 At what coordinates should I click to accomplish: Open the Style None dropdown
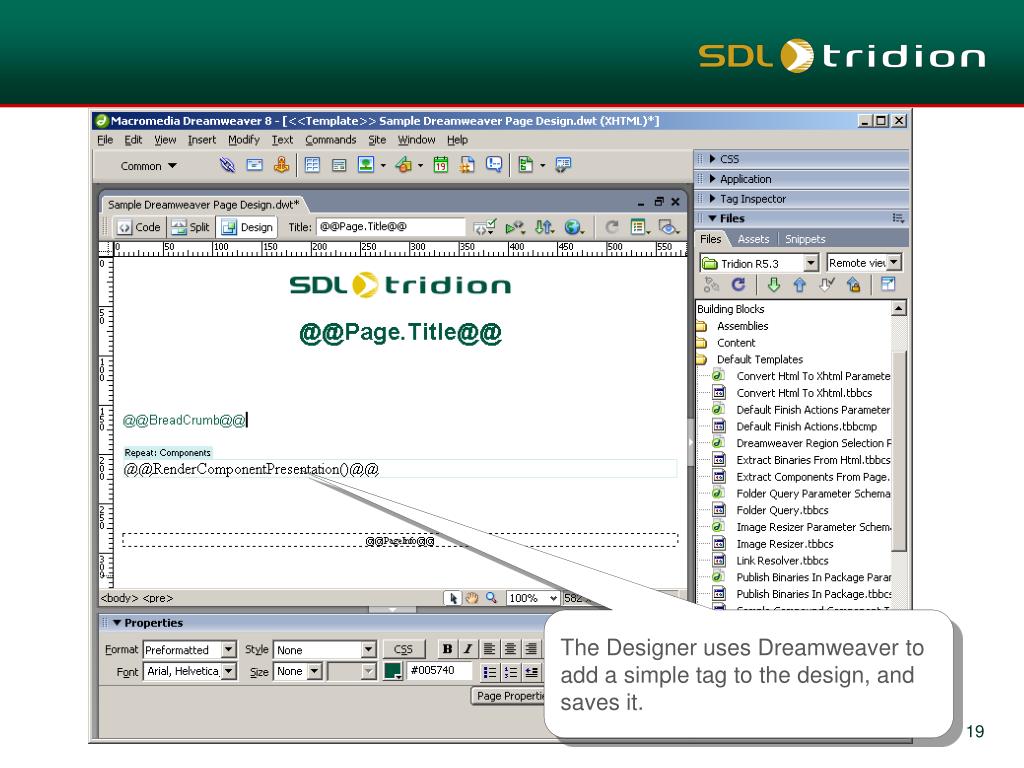(x=369, y=650)
